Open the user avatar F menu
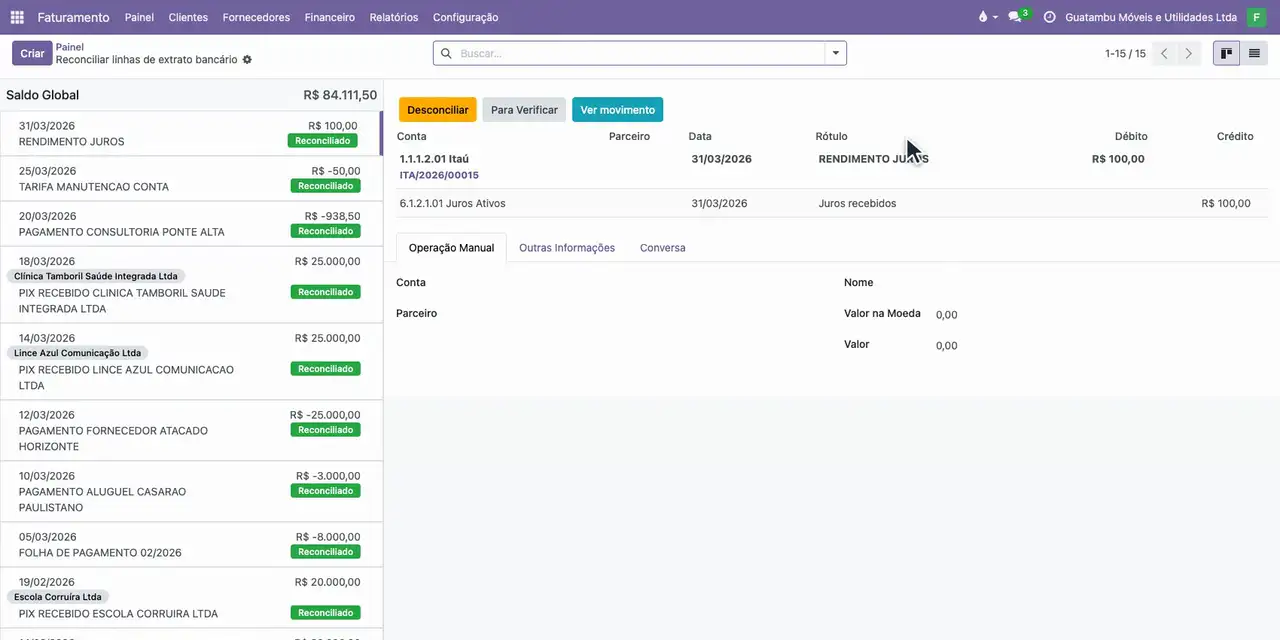The image size is (1280, 640). point(1256,17)
